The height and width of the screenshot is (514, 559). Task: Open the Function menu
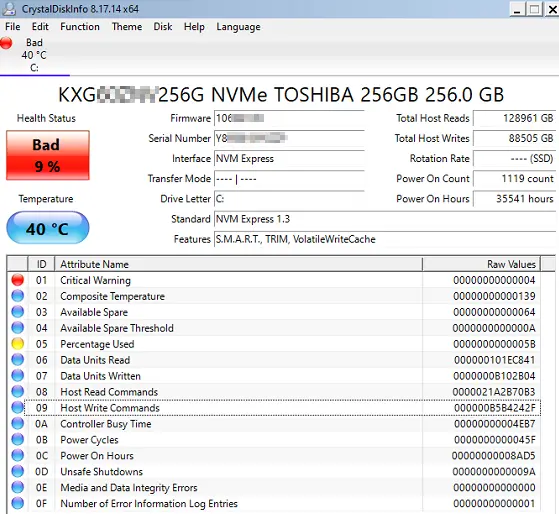click(80, 27)
